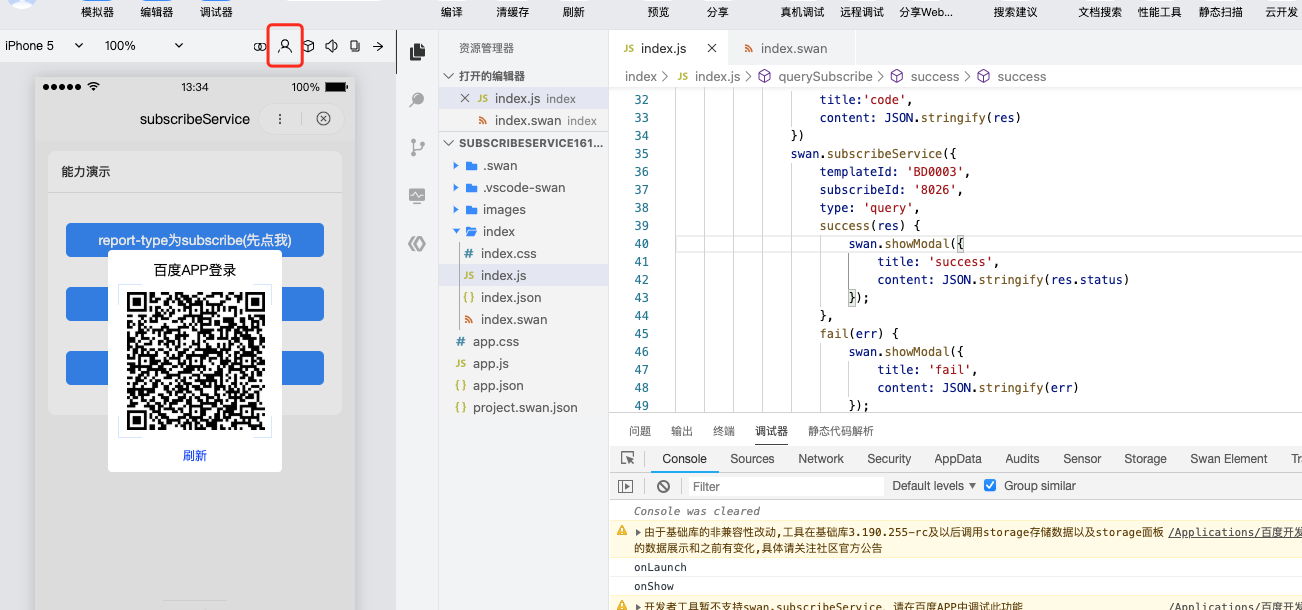Switch to the Audits devtools tab

[x=1022, y=459]
